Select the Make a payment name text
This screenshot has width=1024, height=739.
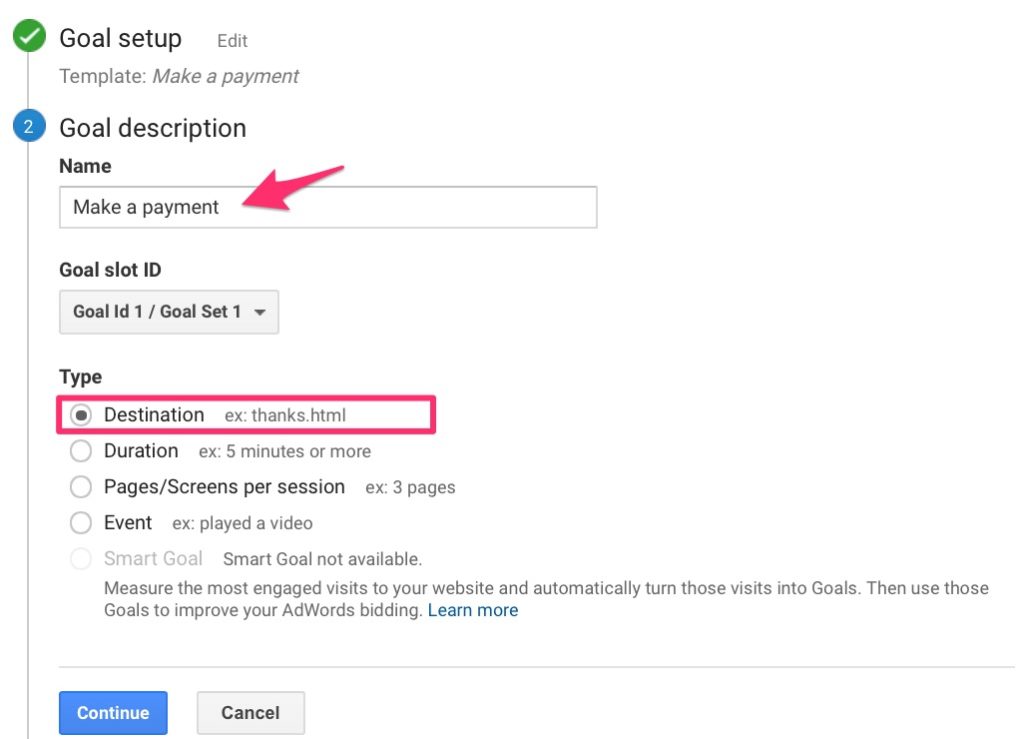[143, 207]
